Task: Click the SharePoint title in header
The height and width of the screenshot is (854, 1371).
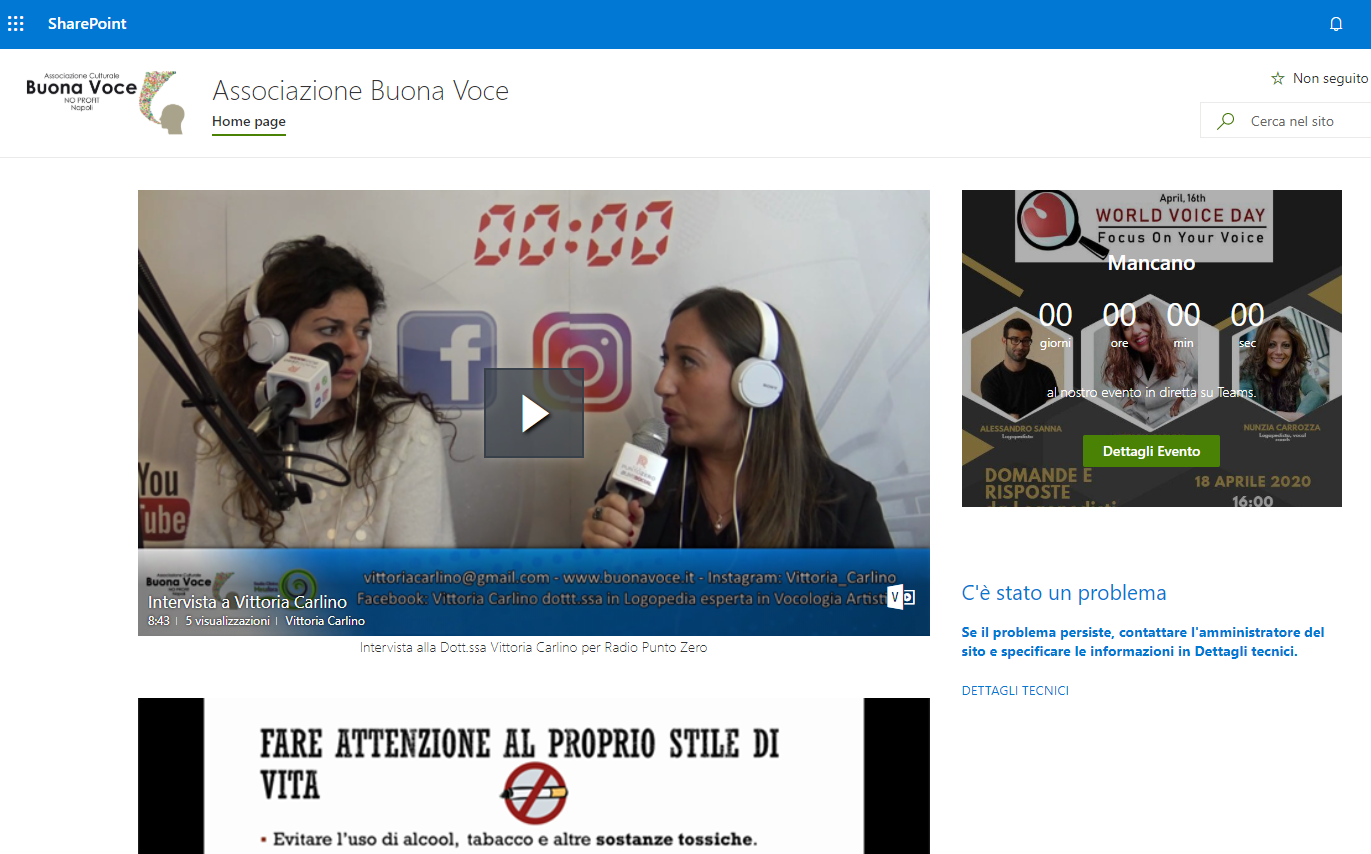Action: (87, 24)
